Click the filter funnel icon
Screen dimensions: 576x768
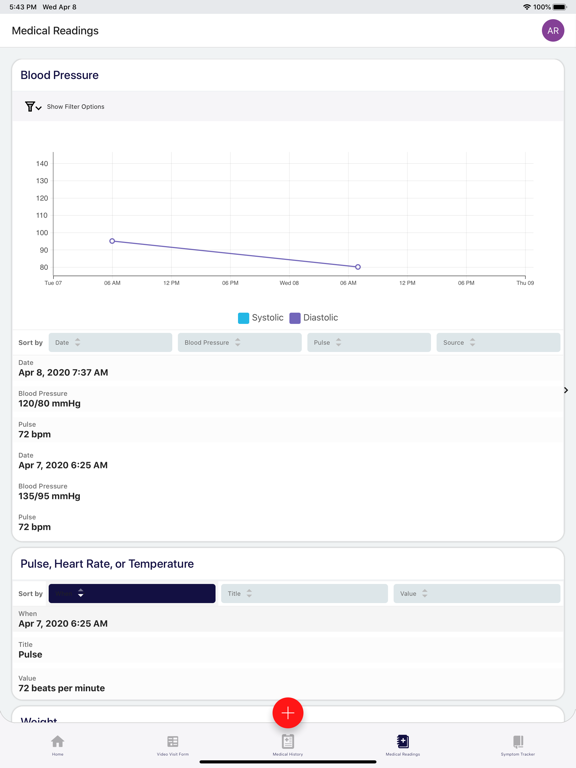click(30, 106)
